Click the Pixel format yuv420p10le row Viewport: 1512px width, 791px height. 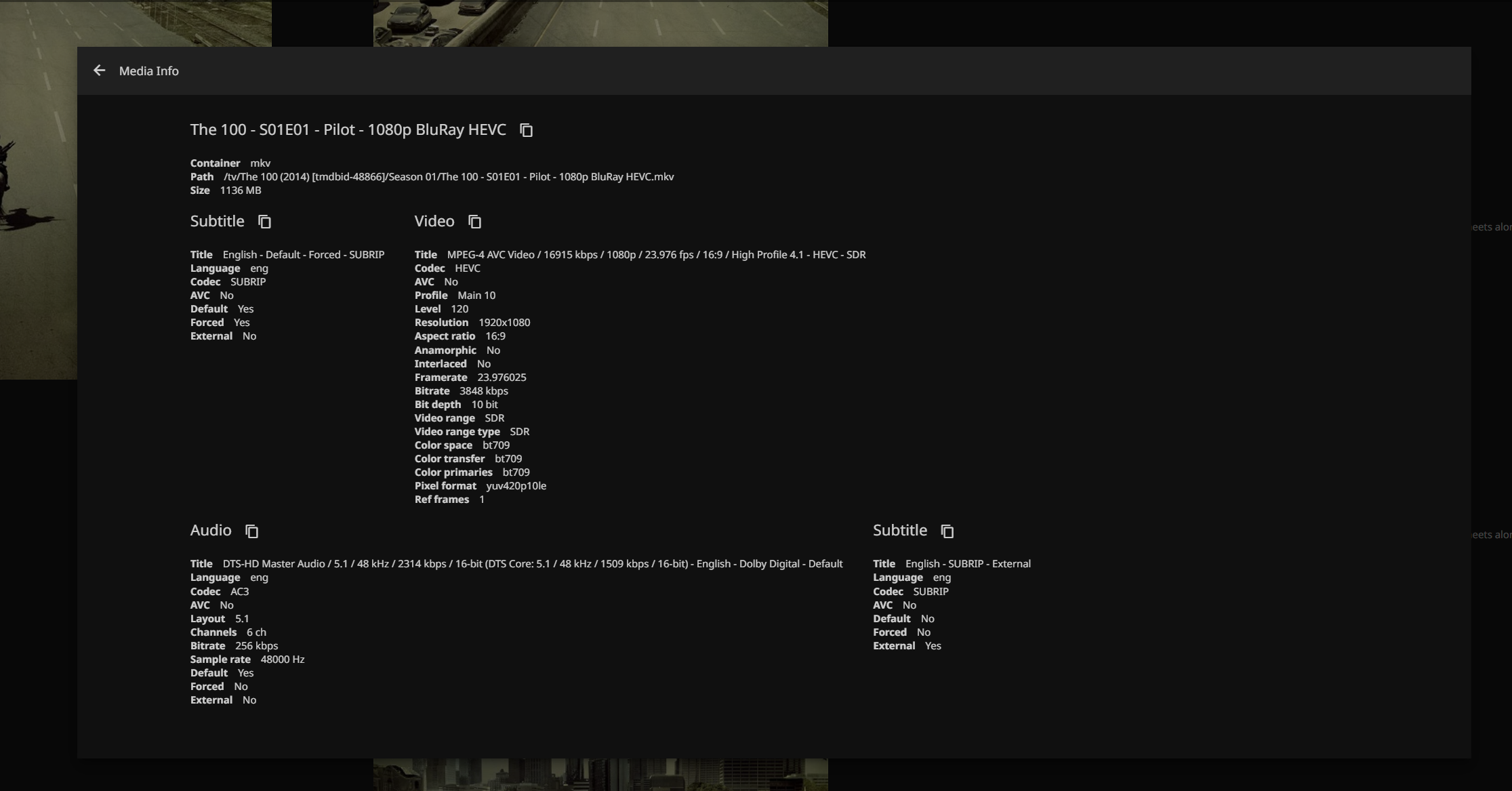(480, 486)
